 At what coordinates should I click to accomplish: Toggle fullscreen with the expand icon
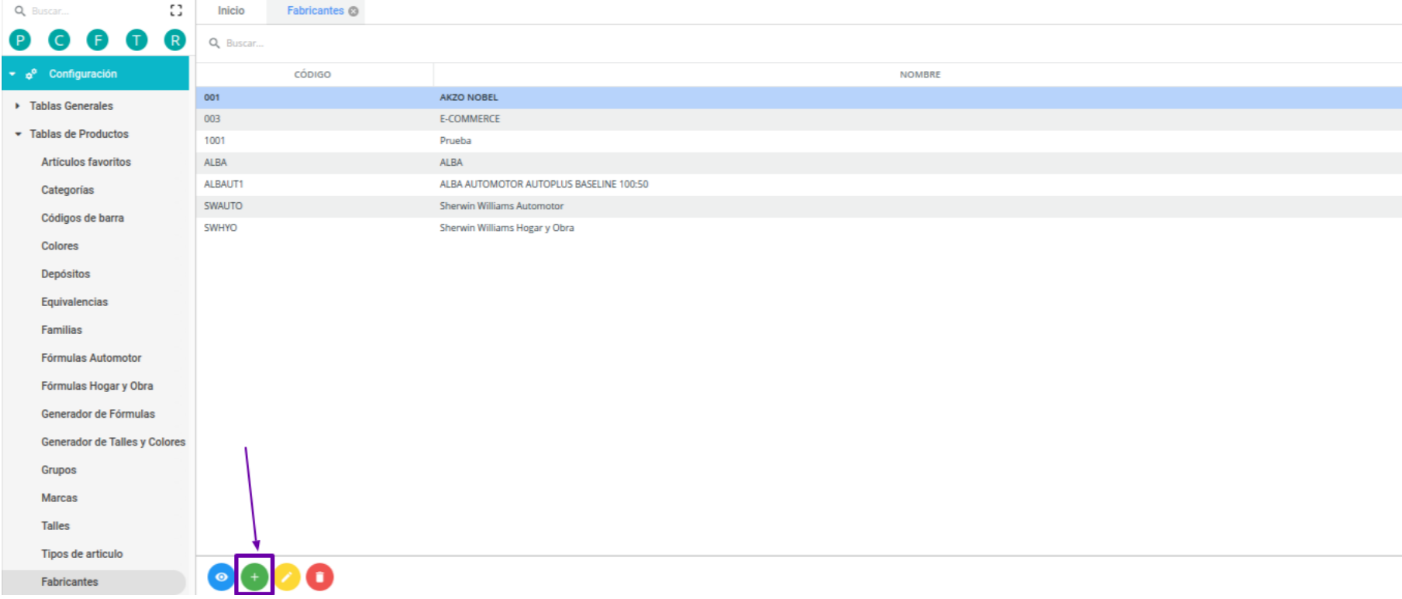coord(176,10)
